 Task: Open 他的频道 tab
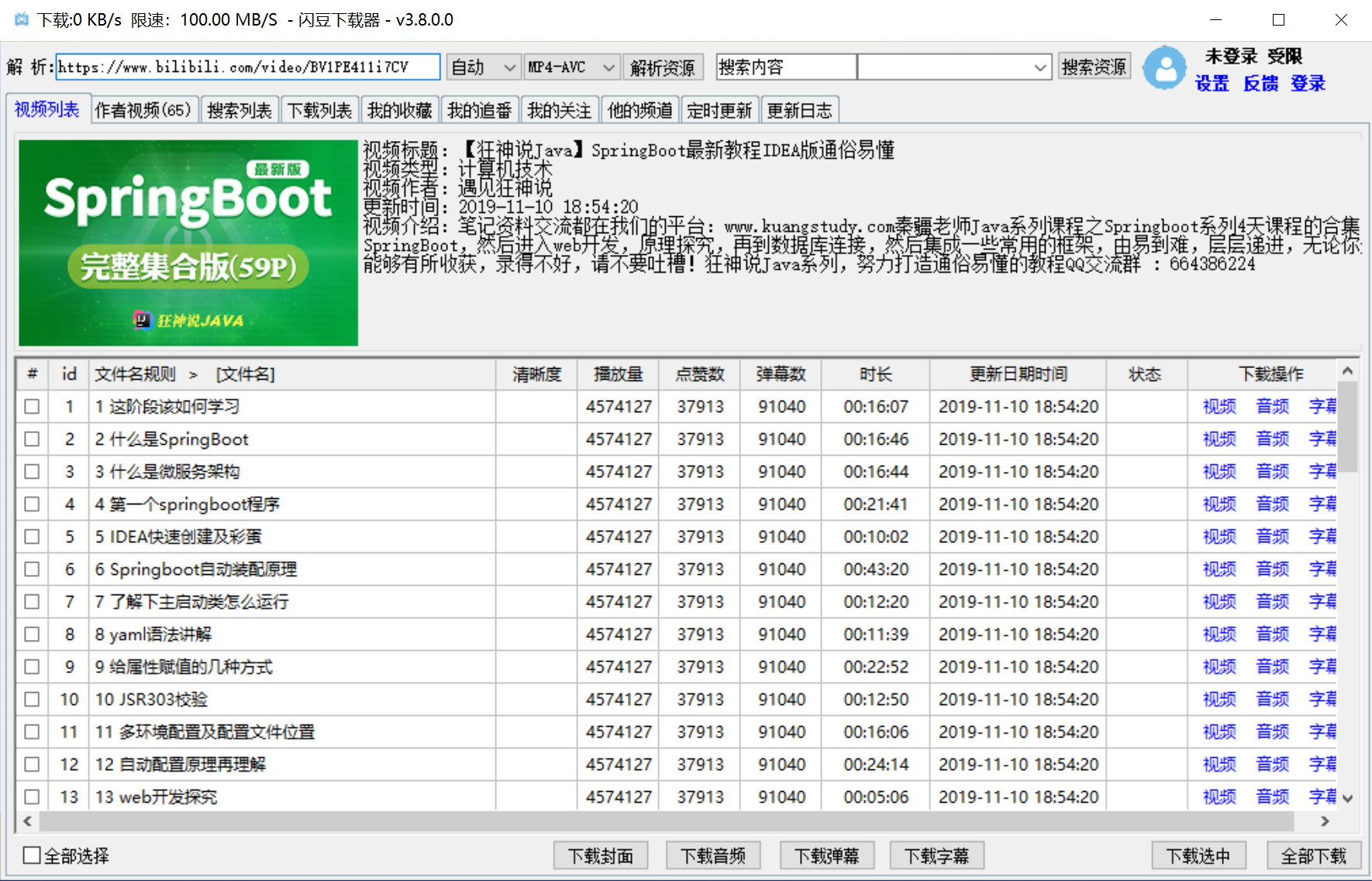[x=639, y=110]
